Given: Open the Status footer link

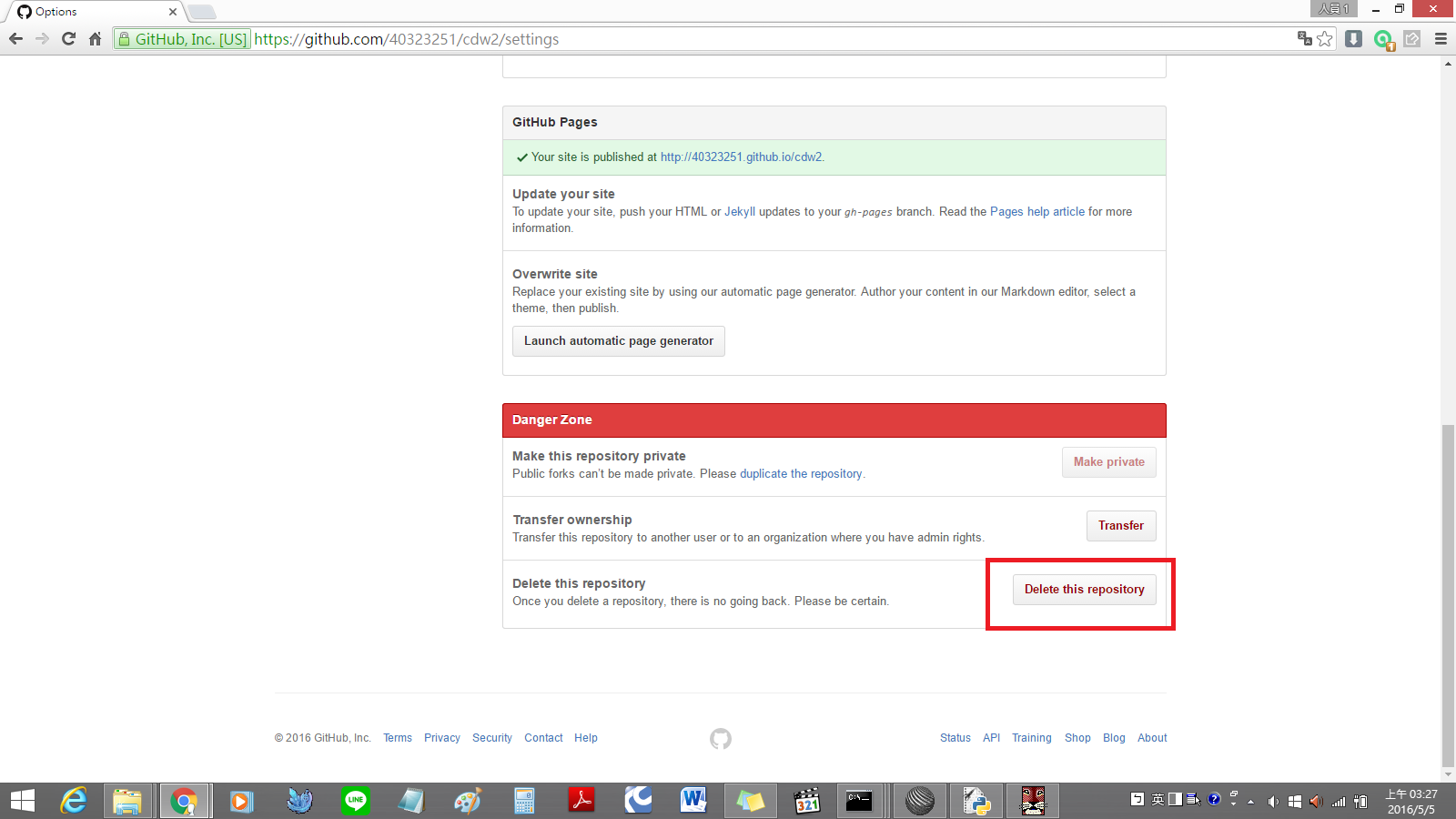Looking at the screenshot, I should [x=955, y=738].
